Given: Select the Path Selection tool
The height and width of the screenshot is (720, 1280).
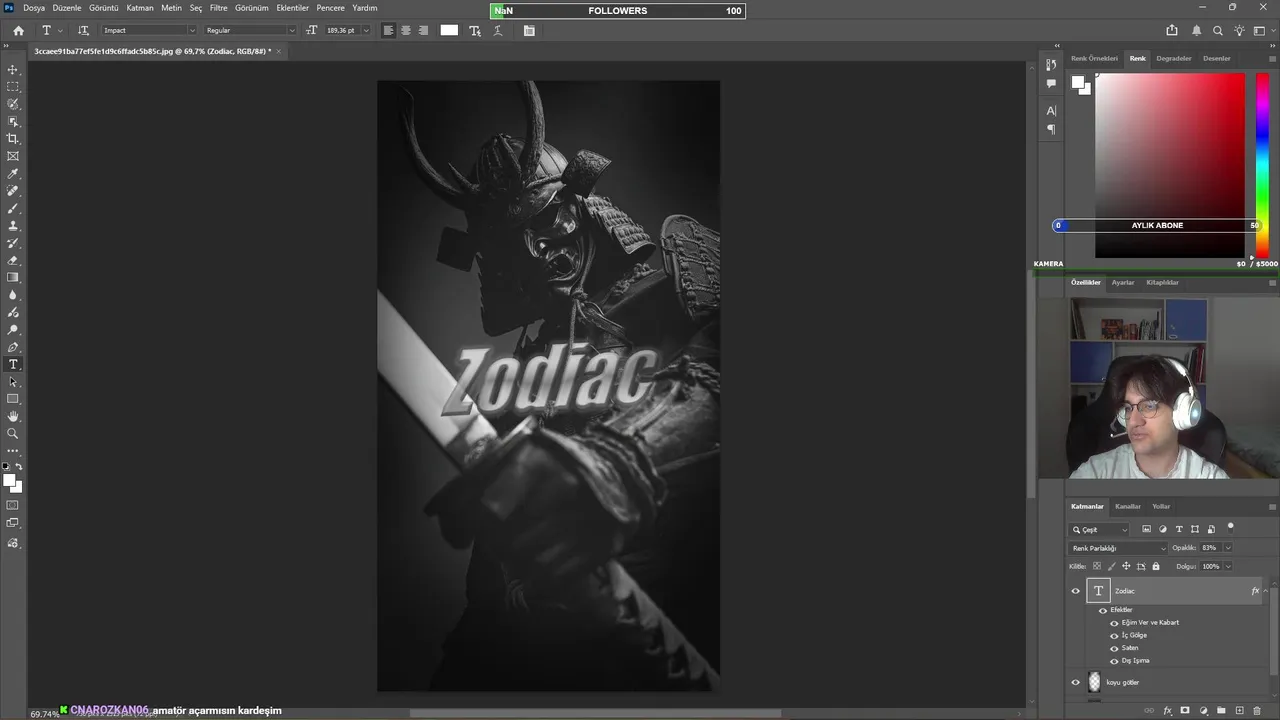Looking at the screenshot, I should click(13, 382).
